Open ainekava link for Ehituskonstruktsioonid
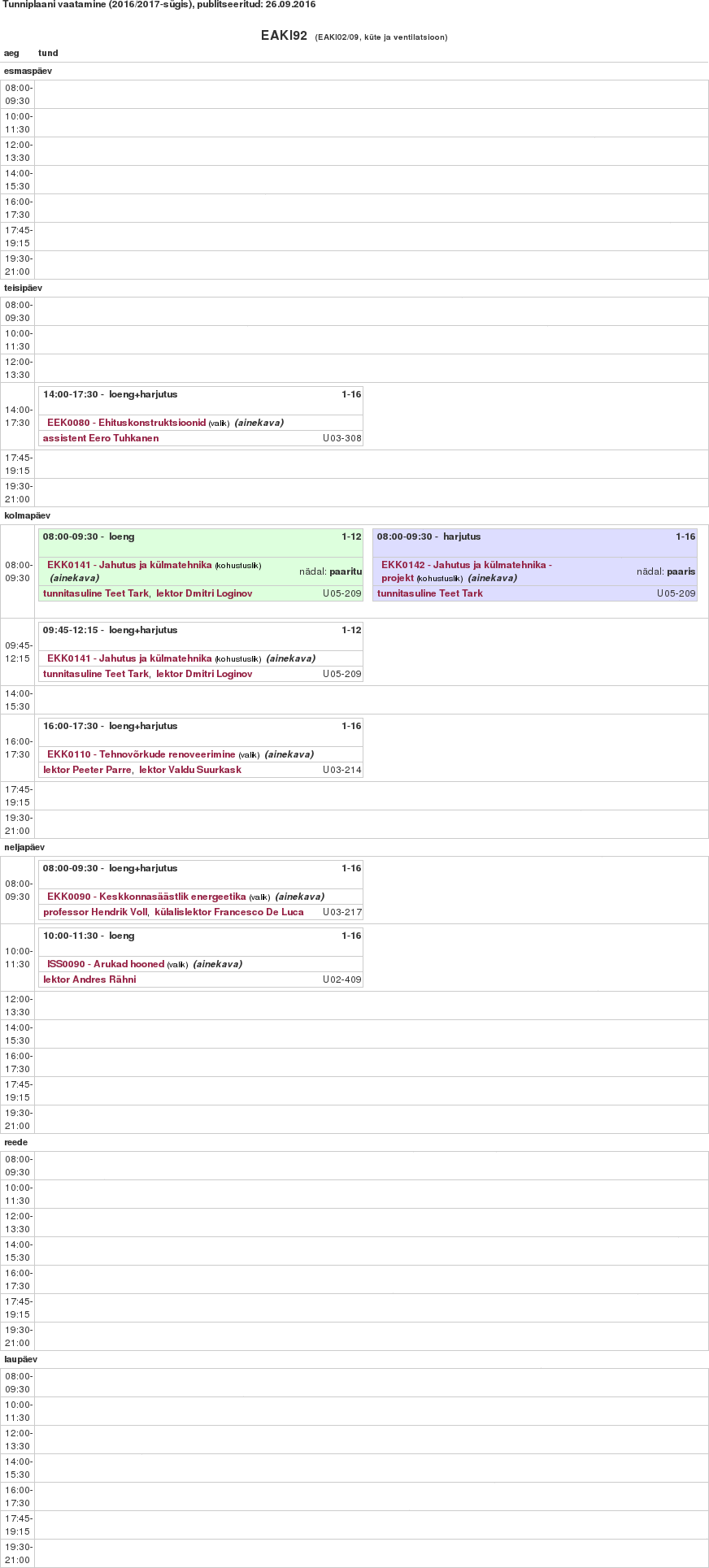Image resolution: width=709 pixels, height=1568 pixels. [x=259, y=423]
